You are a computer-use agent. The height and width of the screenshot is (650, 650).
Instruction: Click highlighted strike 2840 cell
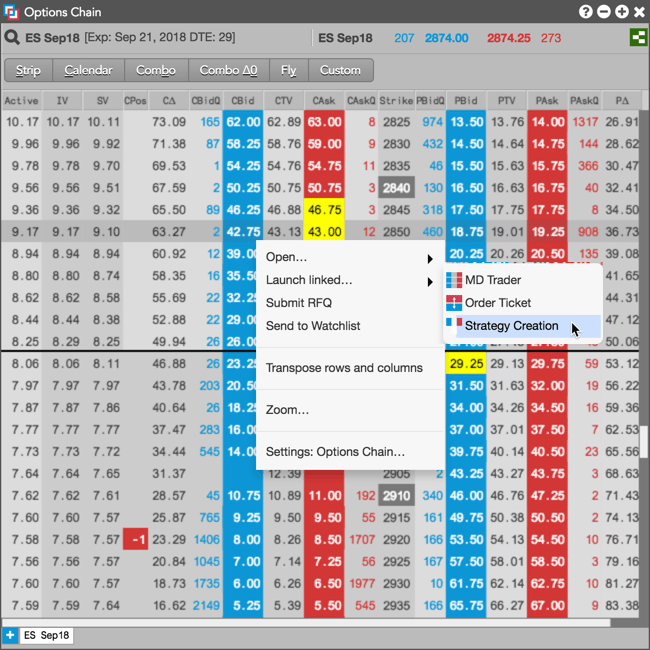(396, 188)
